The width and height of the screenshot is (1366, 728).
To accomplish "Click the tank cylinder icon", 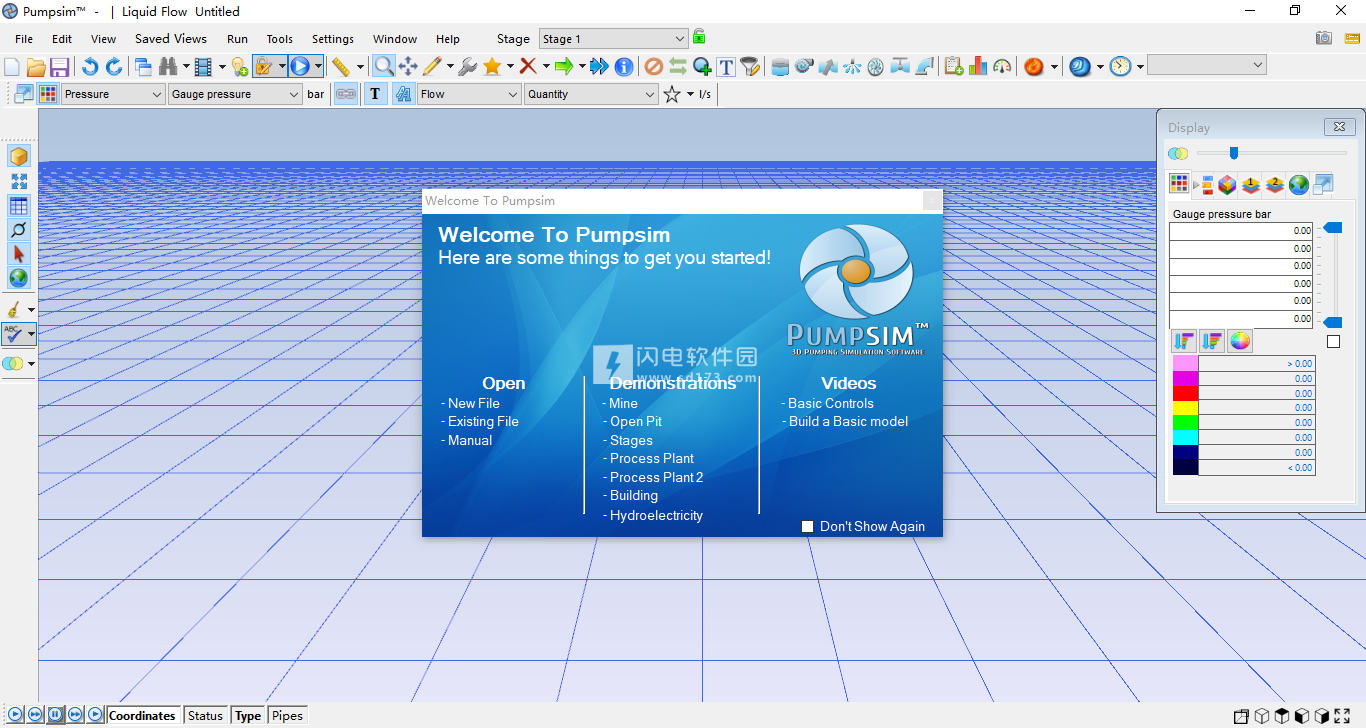I will [x=781, y=67].
